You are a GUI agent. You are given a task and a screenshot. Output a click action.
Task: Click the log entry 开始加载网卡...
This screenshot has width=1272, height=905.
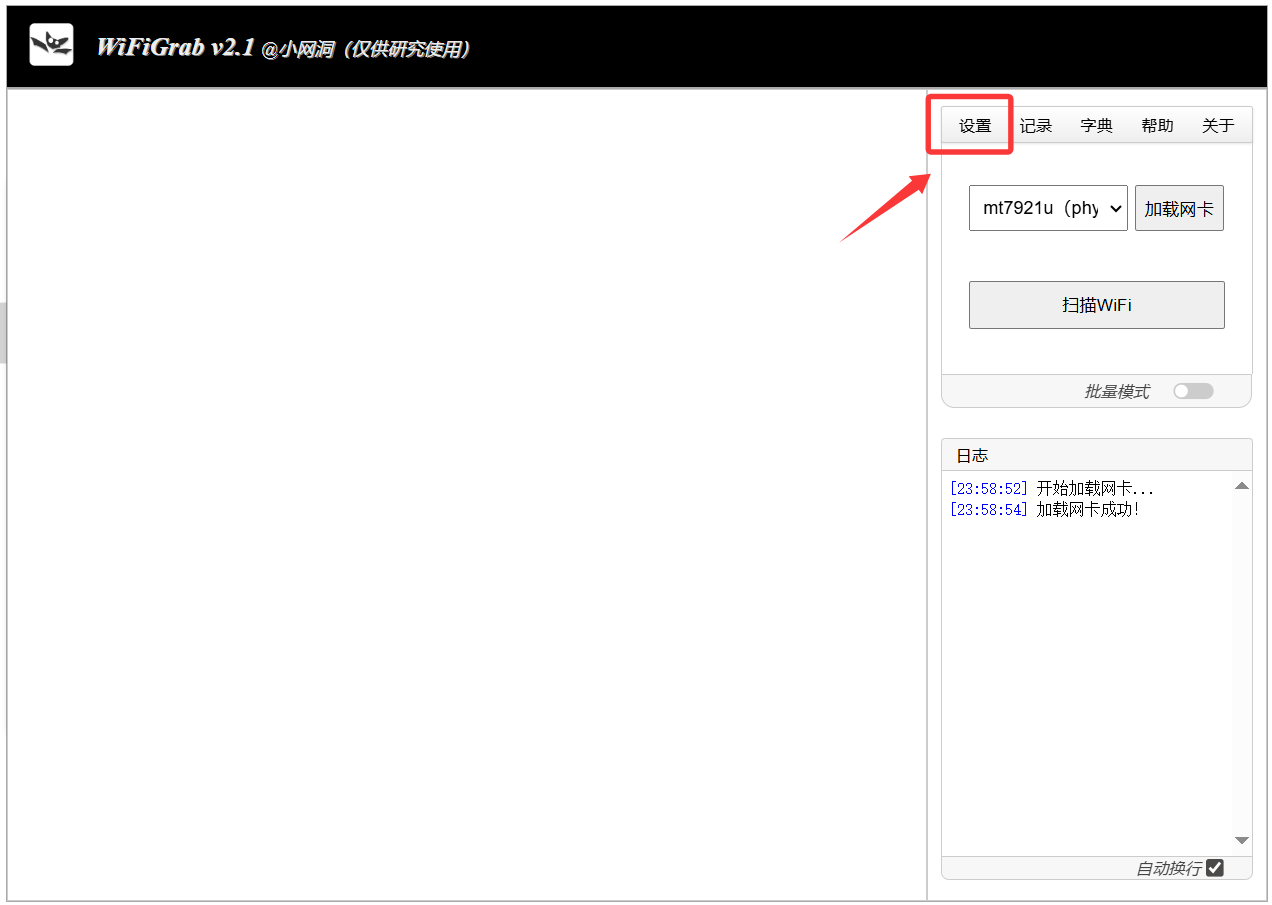[1095, 489]
